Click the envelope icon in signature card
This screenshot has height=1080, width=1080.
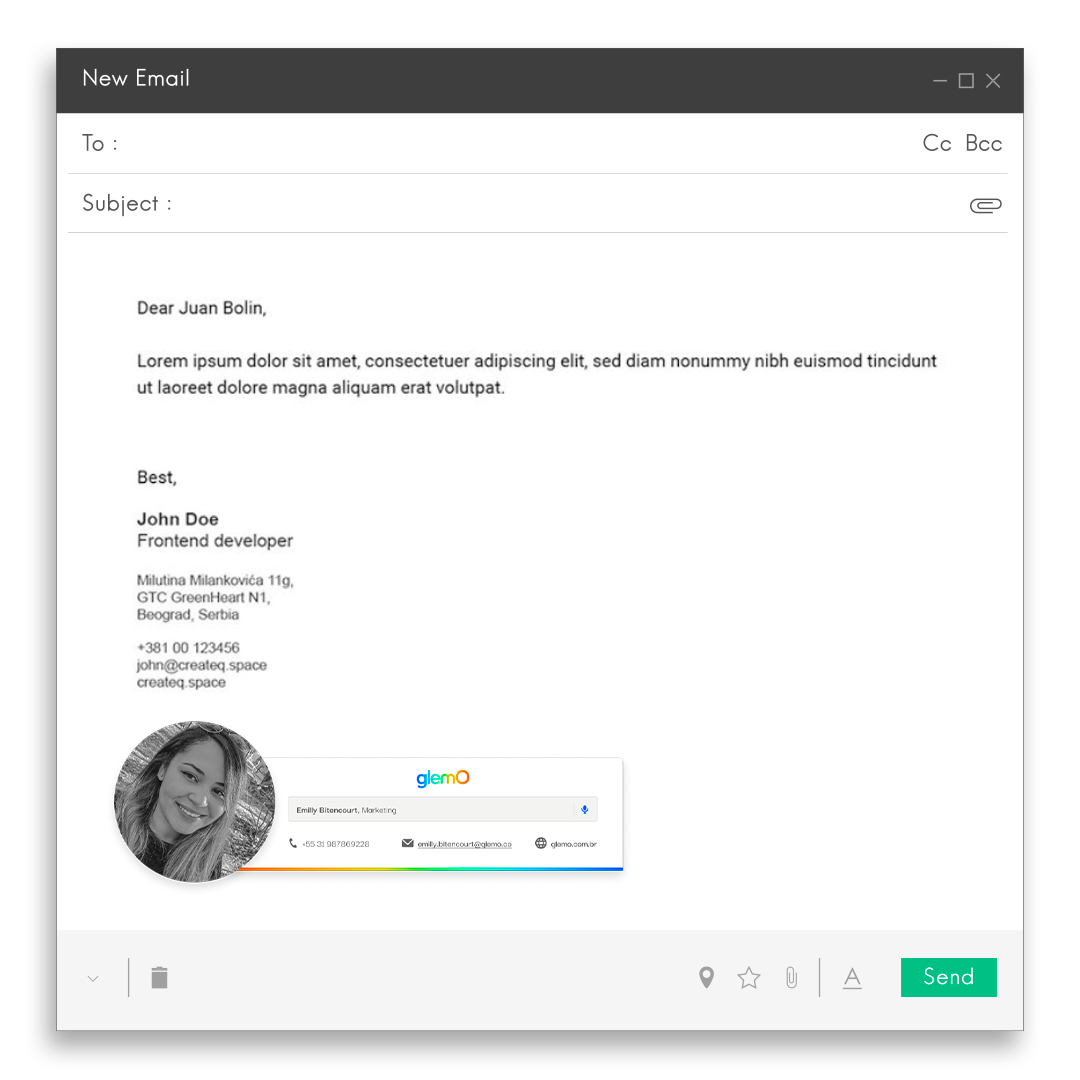407,843
